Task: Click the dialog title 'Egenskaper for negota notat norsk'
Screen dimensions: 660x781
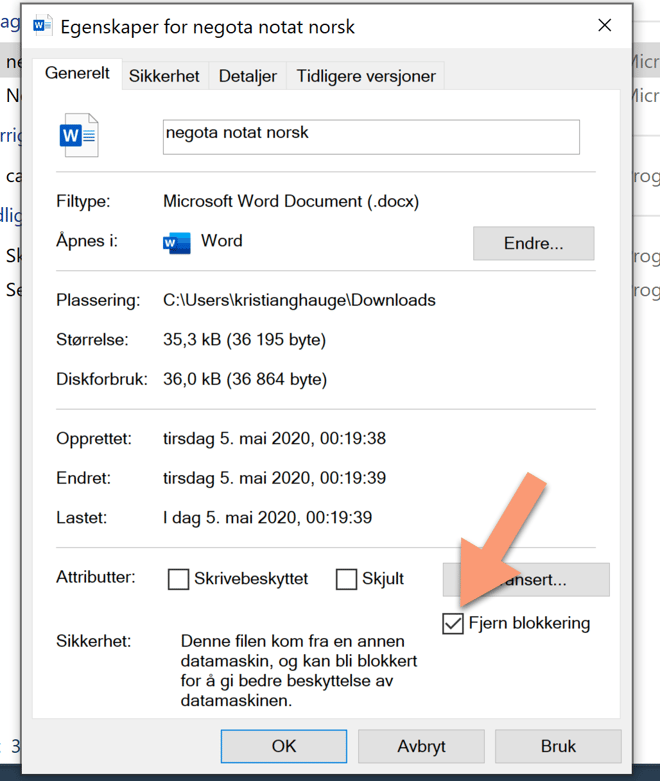Action: pyautogui.click(x=208, y=27)
